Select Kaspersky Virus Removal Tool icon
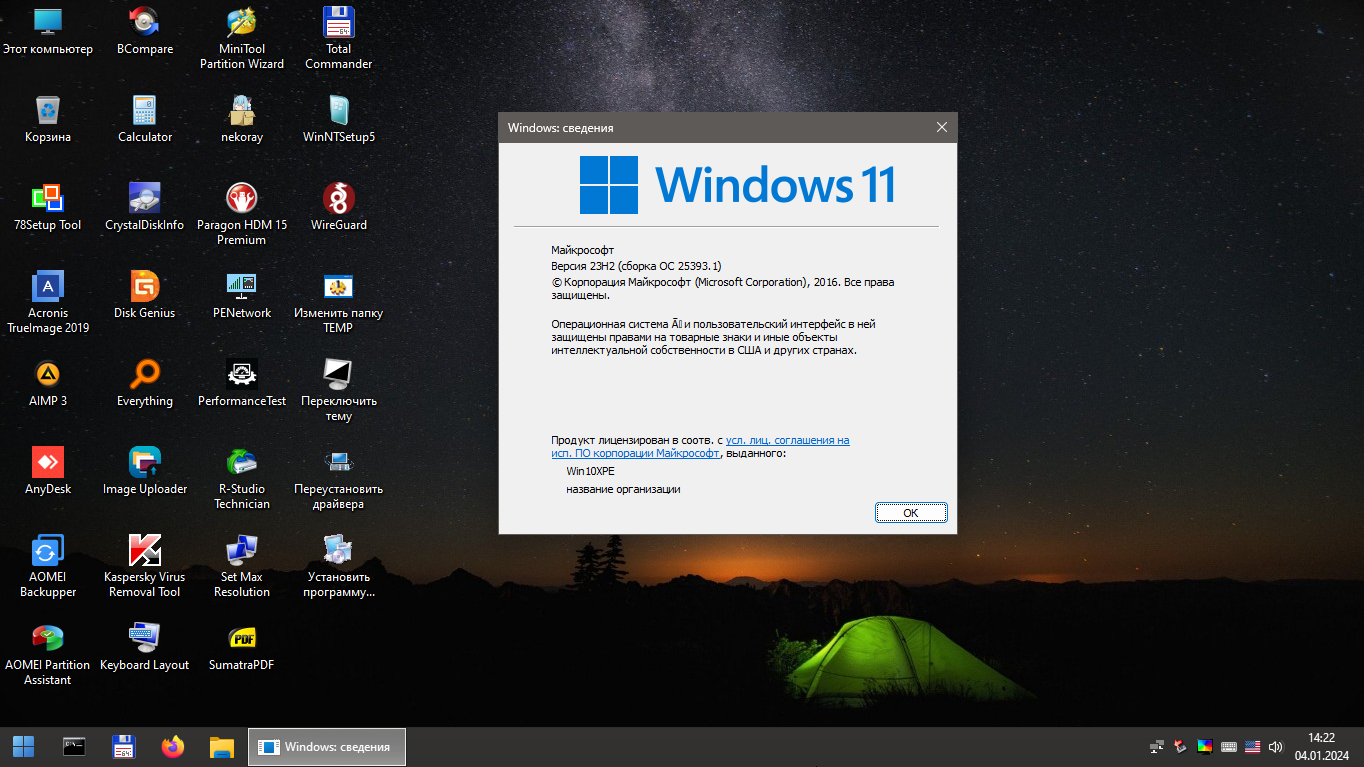 pyautogui.click(x=144, y=567)
